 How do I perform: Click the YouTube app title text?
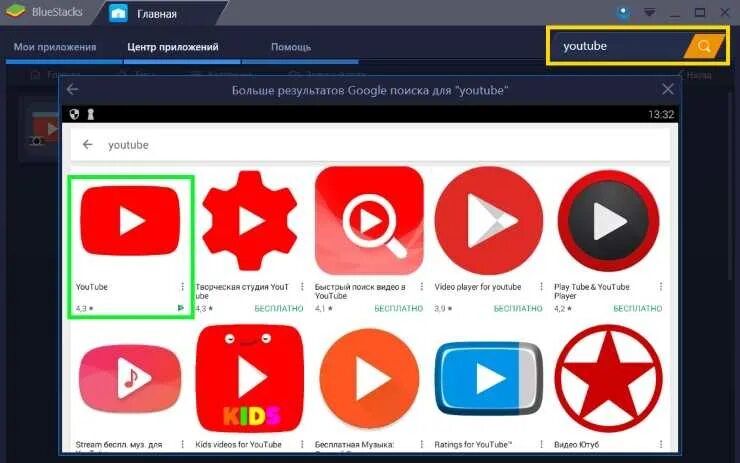click(x=92, y=287)
